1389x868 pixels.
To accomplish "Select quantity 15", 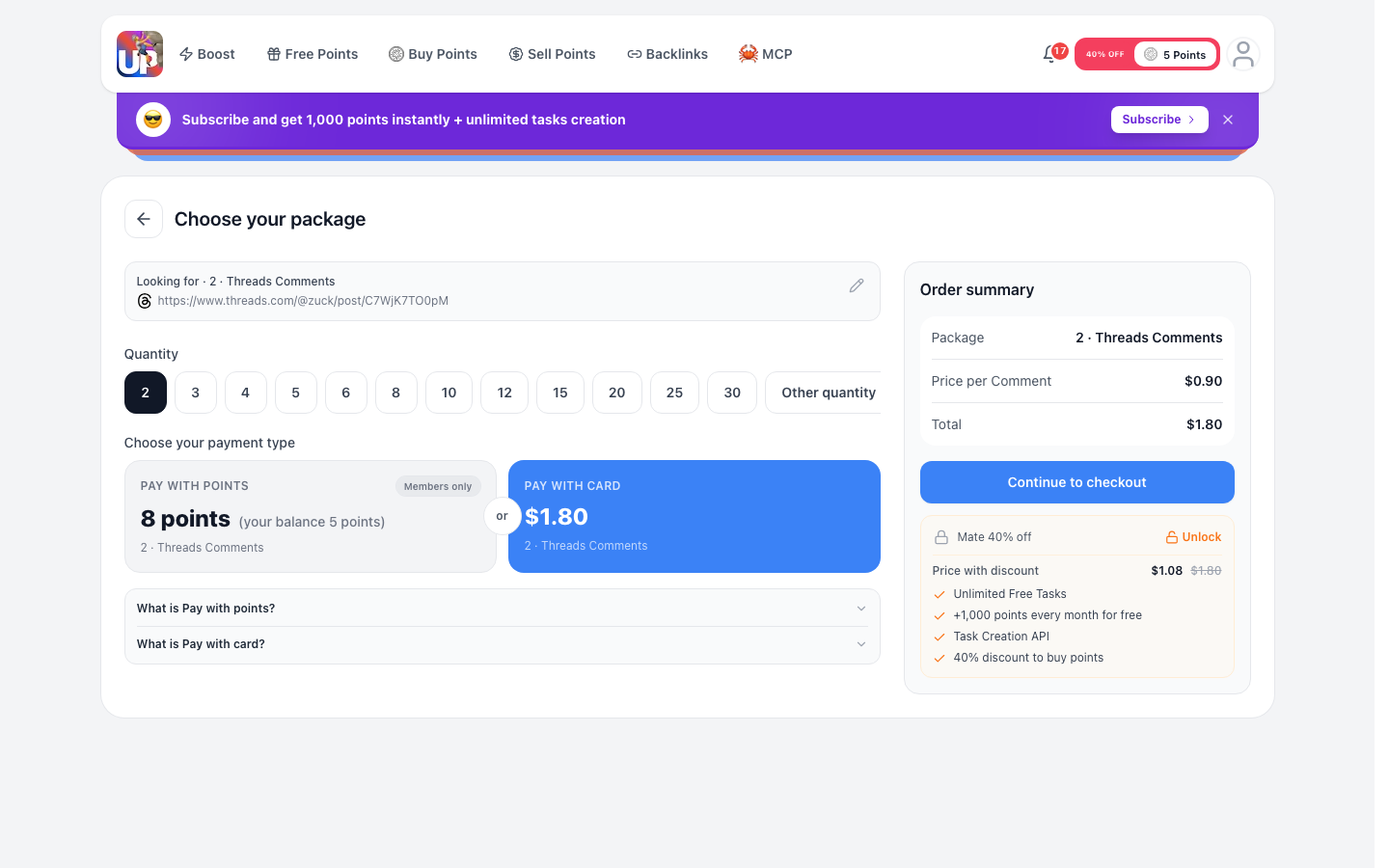I will [560, 393].
